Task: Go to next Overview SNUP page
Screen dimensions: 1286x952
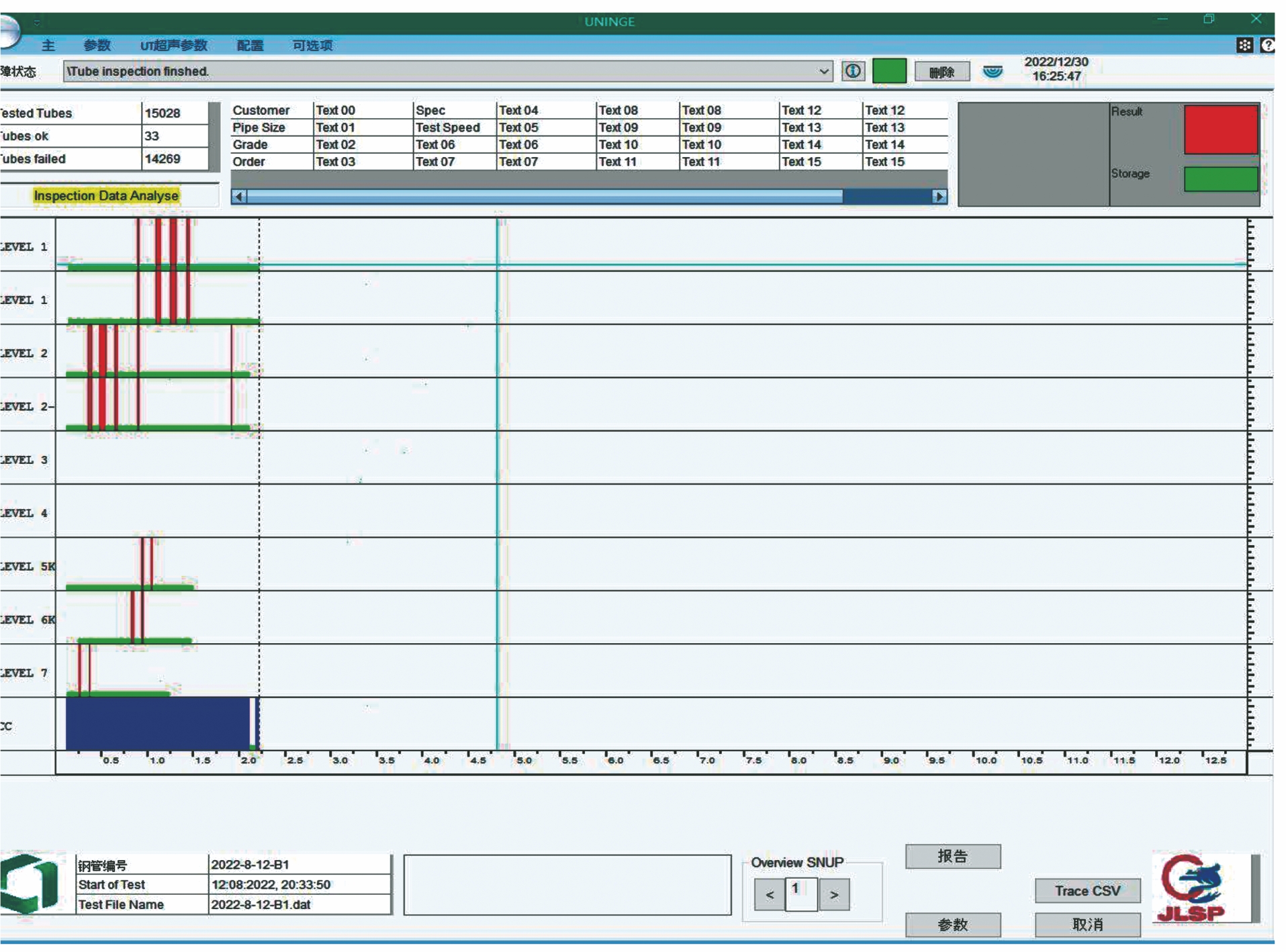Action: click(833, 894)
